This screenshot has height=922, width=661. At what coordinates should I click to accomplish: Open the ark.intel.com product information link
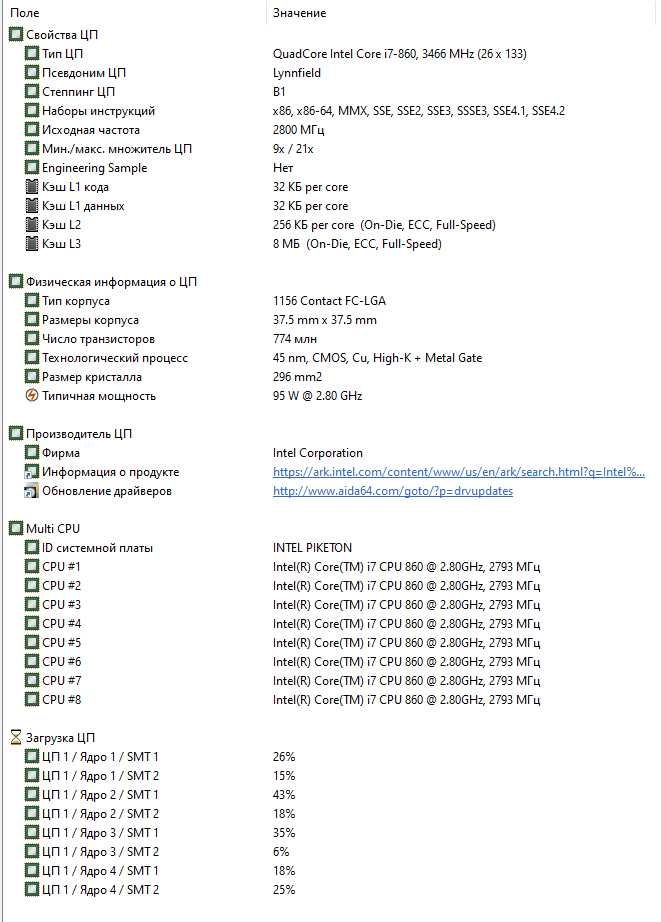pyautogui.click(x=459, y=472)
